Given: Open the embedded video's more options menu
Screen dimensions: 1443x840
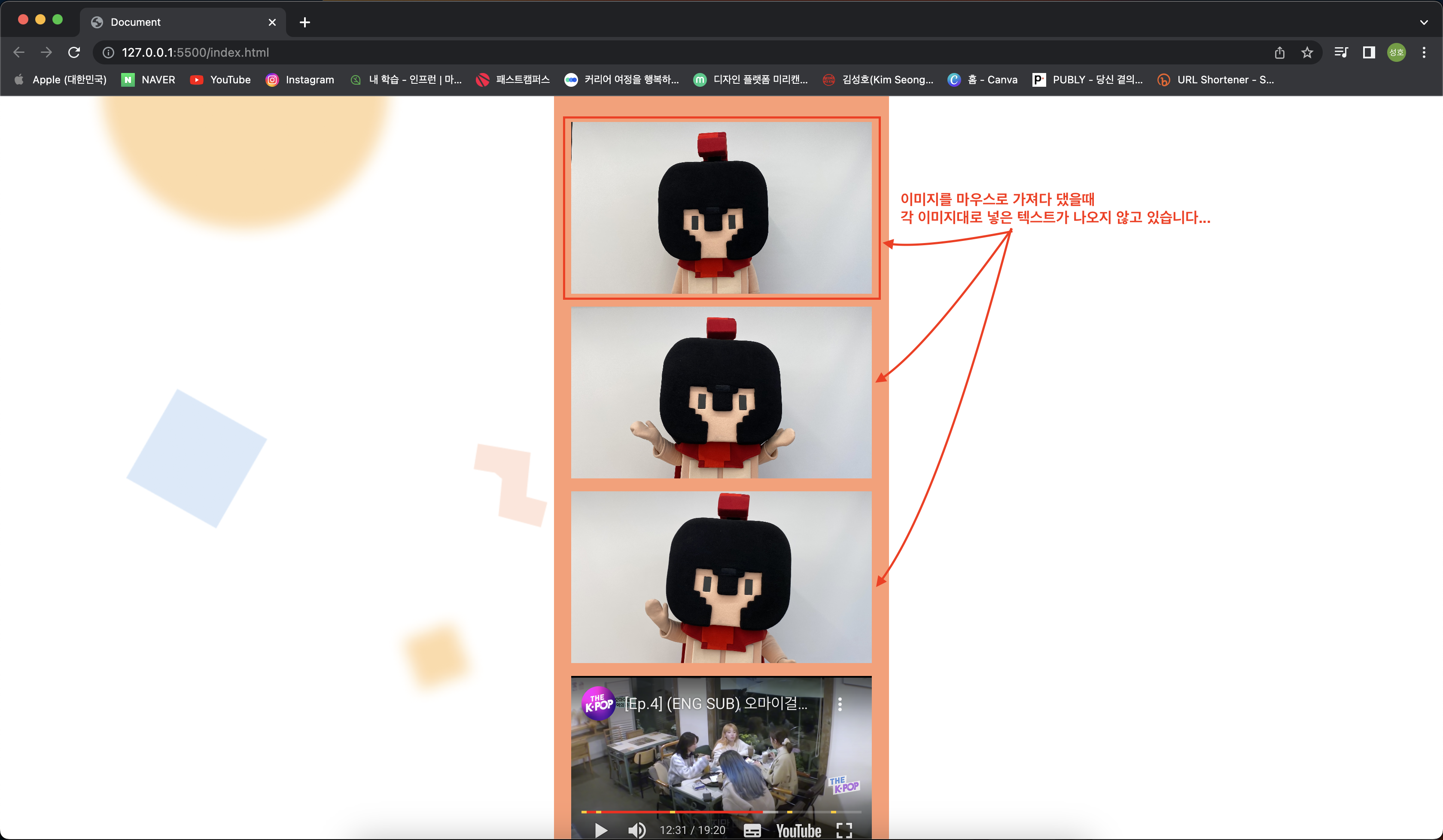Looking at the screenshot, I should 840,704.
